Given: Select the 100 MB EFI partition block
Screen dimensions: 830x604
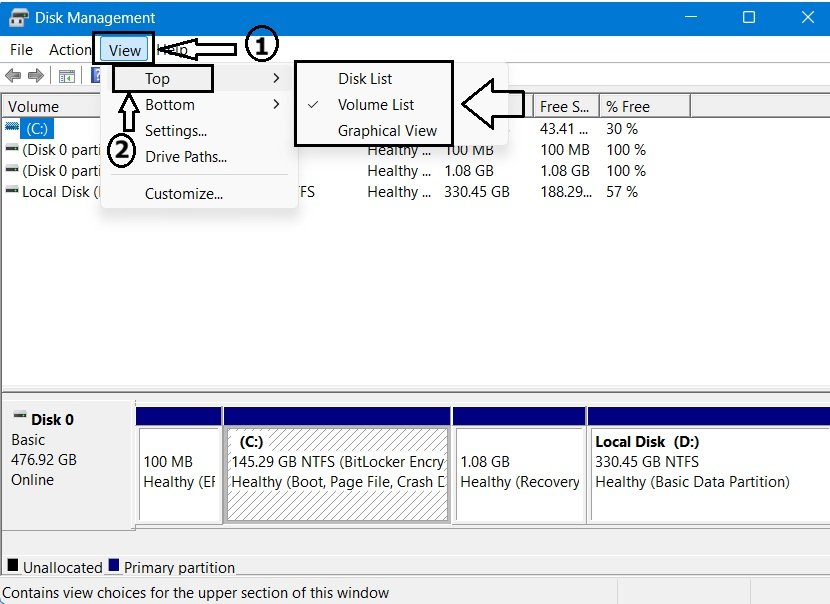Looking at the screenshot, I should [179, 475].
